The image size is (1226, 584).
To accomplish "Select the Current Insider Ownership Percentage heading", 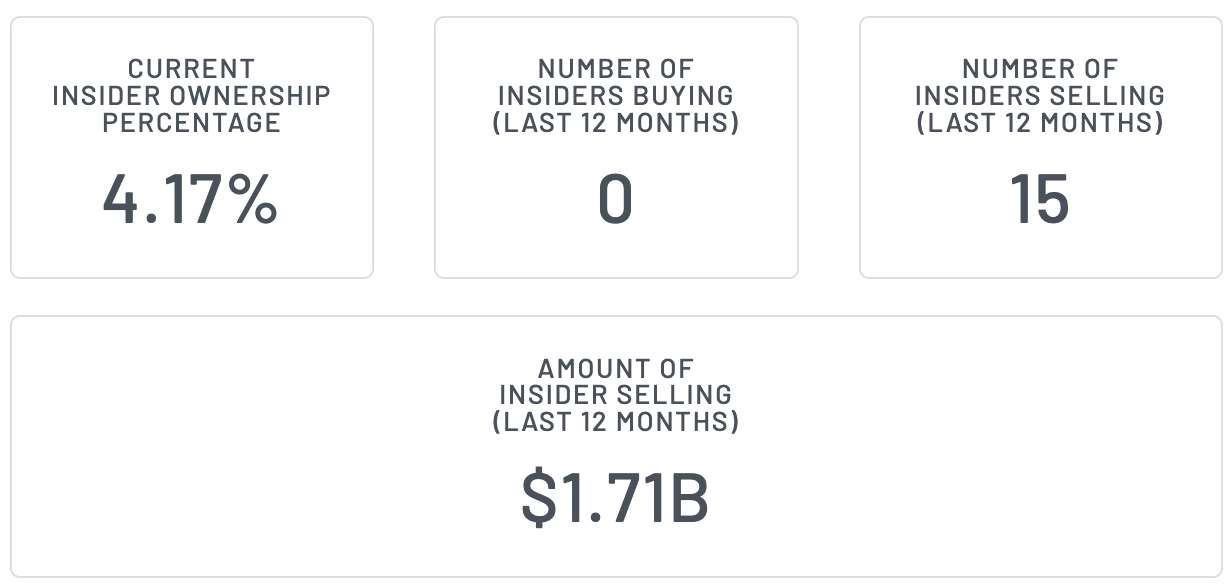I will [x=191, y=96].
